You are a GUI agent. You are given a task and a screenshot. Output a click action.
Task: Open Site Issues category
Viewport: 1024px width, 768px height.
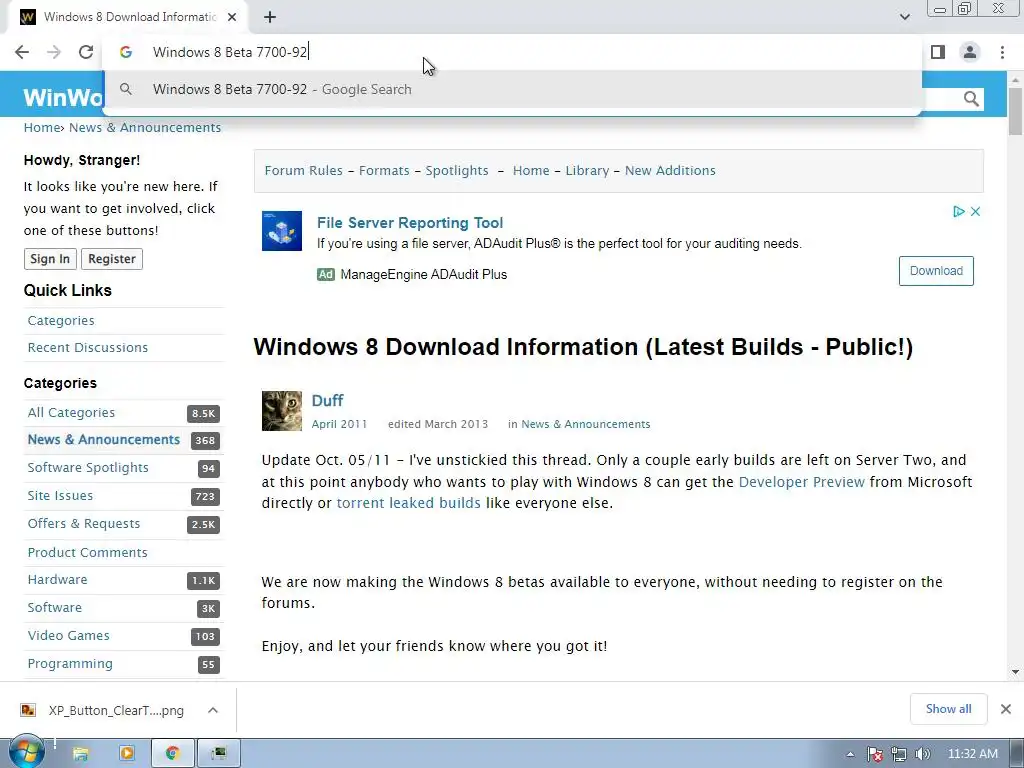point(60,496)
